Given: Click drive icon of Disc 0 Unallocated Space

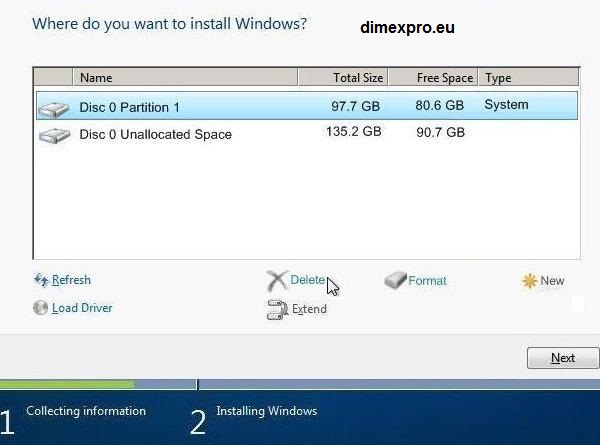Looking at the screenshot, I should click(55, 135).
